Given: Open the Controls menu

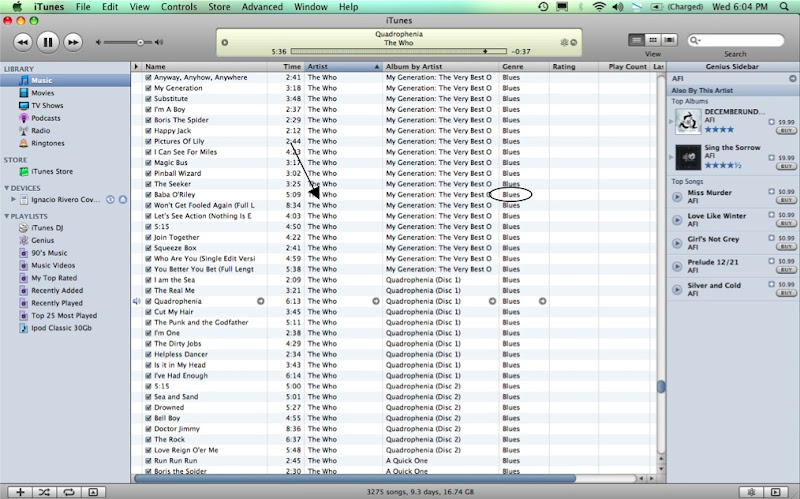Looking at the screenshot, I should [x=179, y=7].
